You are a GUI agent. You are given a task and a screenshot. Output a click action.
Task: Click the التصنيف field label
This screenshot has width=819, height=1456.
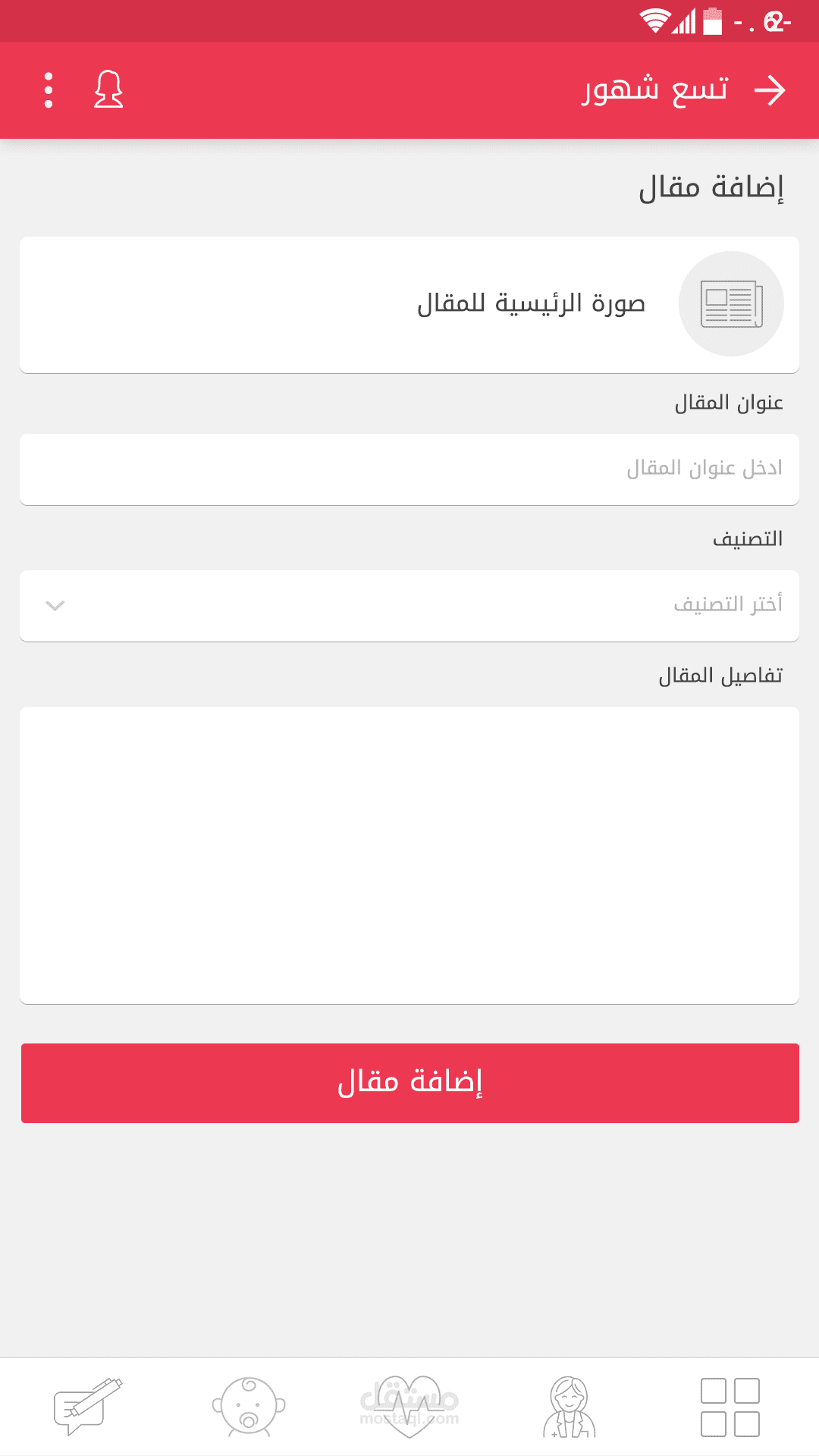click(747, 539)
